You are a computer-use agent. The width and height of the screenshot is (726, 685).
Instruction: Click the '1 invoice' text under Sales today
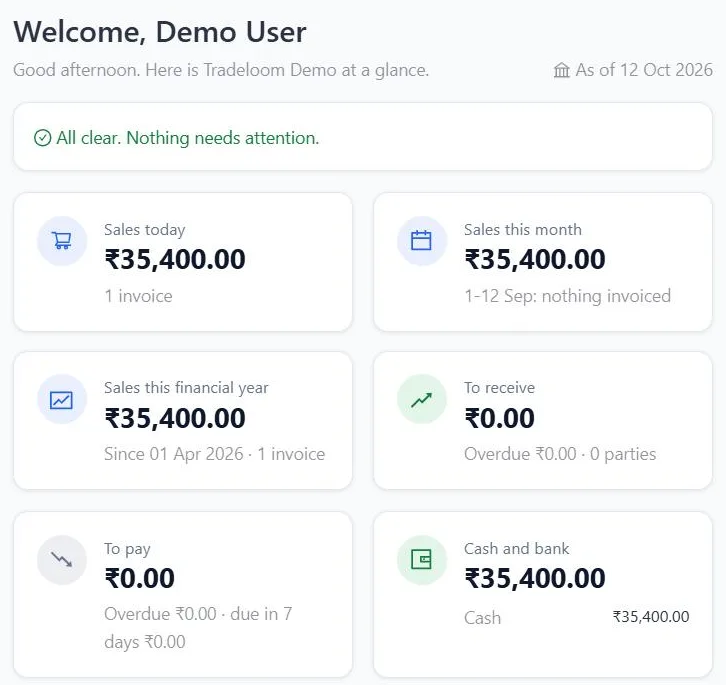(138, 296)
